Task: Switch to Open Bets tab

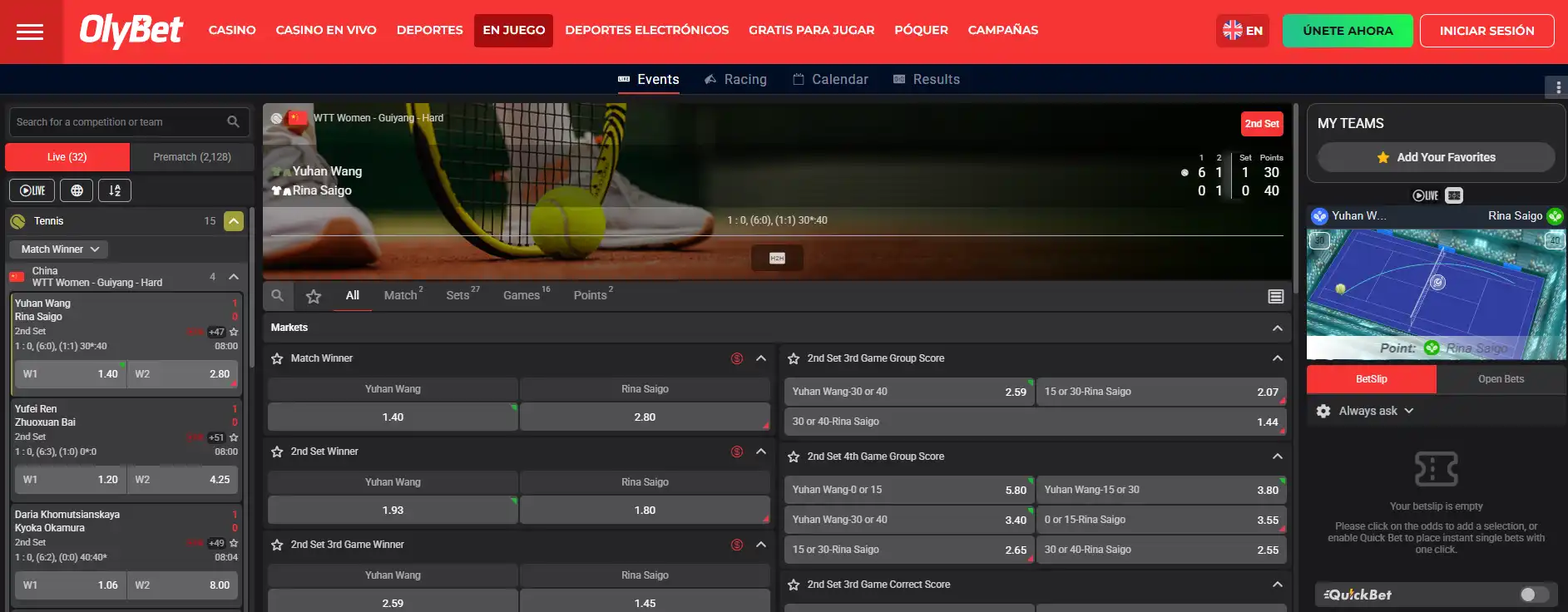Action: tap(1501, 379)
